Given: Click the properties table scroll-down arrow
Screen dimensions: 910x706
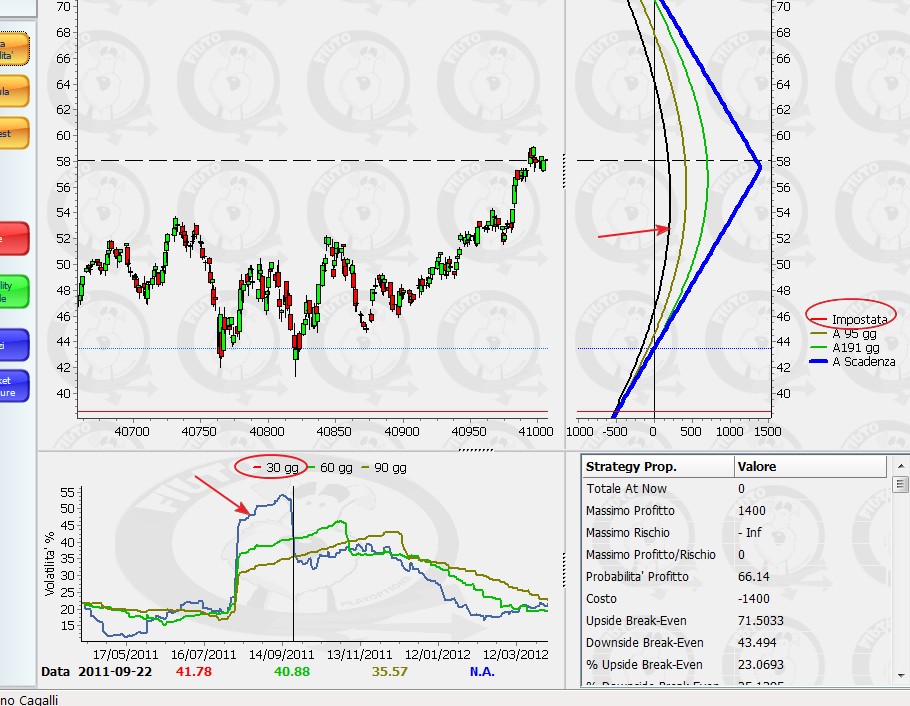Looking at the screenshot, I should tap(900, 676).
